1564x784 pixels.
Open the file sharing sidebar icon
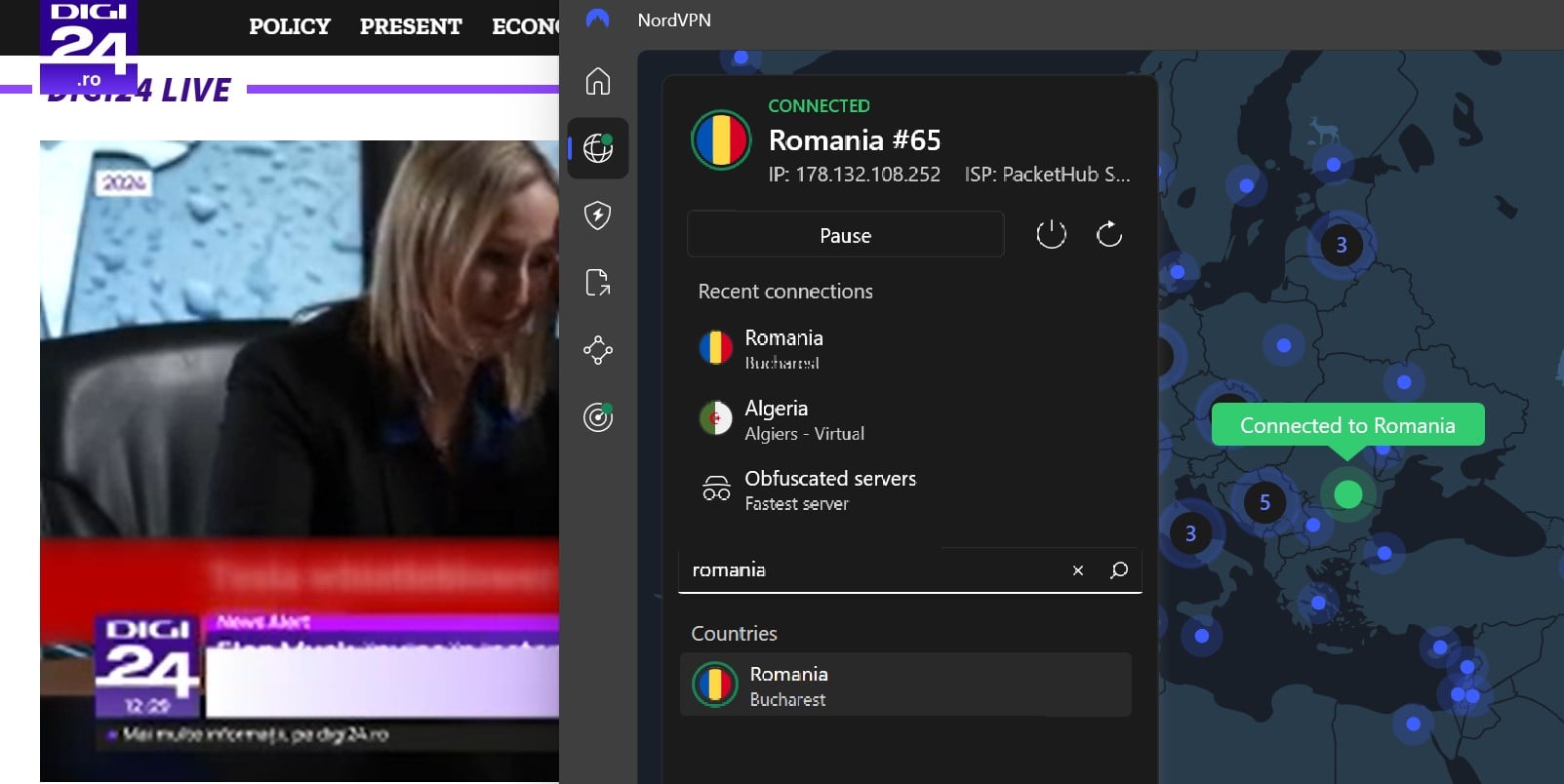[x=598, y=283]
